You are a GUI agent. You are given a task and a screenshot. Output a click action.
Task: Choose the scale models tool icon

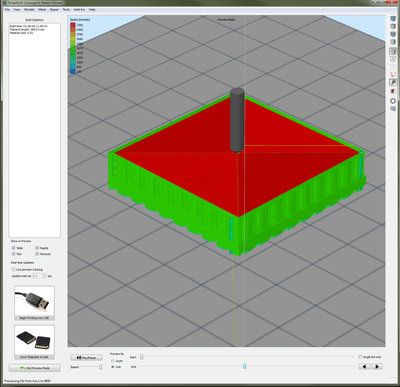click(x=393, y=67)
